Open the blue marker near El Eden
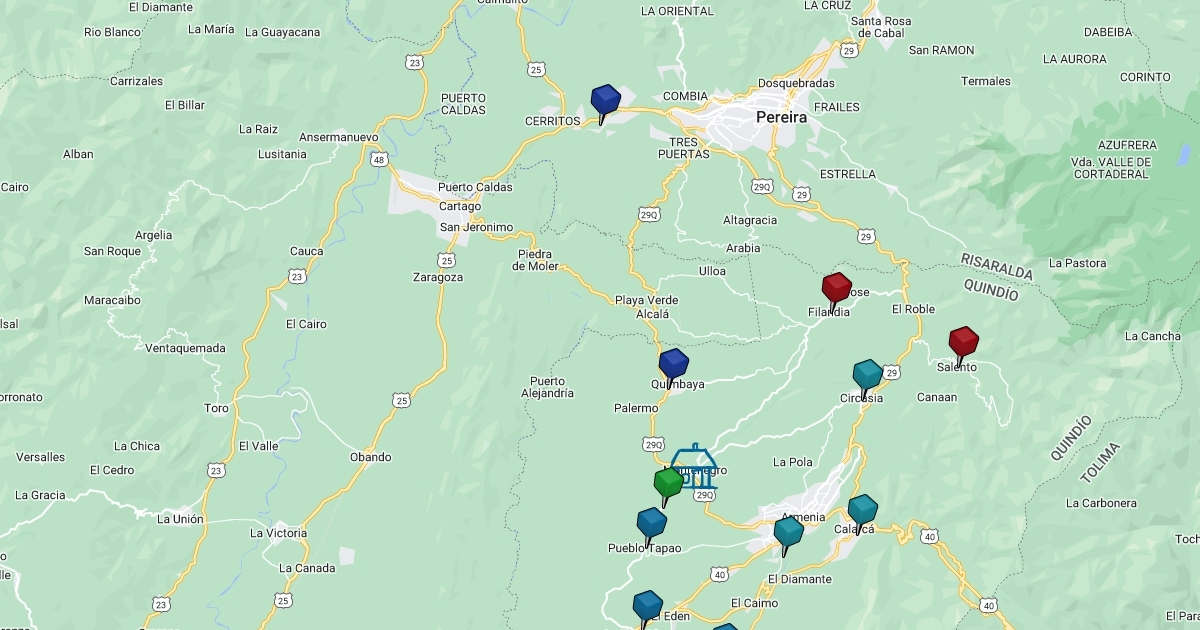This screenshot has height=630, width=1200. [647, 608]
